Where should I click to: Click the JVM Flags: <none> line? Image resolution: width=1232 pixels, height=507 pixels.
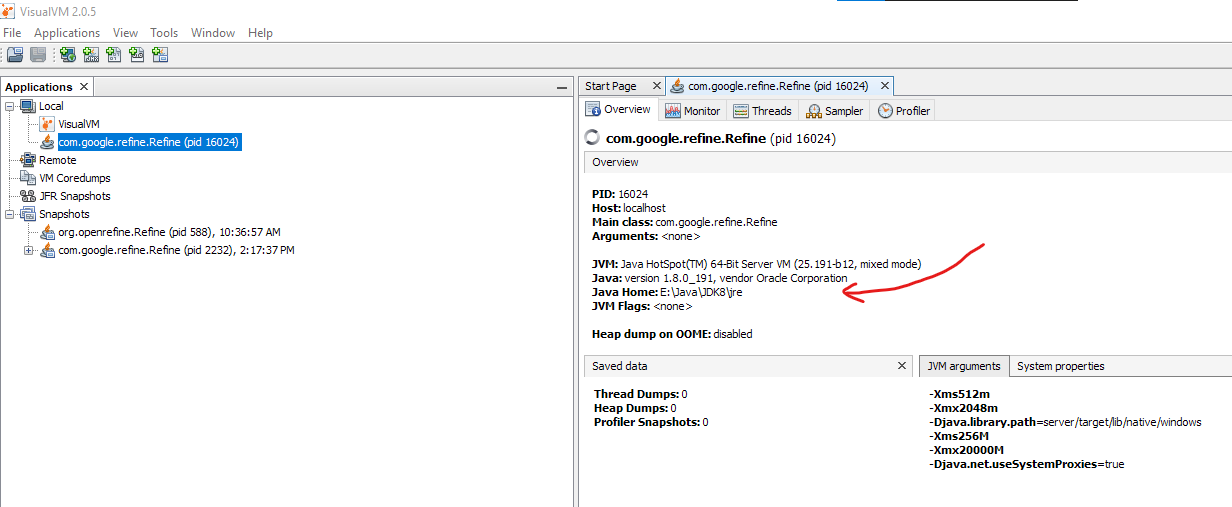(x=642, y=306)
